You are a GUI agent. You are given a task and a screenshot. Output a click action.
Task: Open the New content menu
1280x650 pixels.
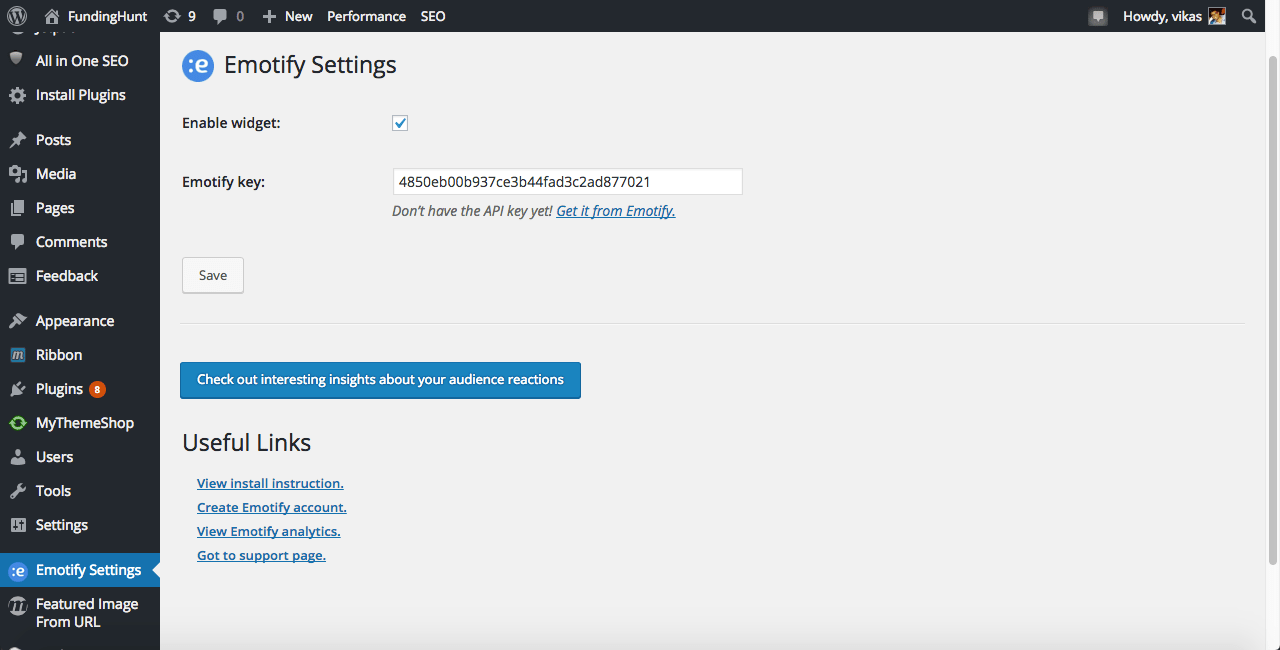pos(287,16)
